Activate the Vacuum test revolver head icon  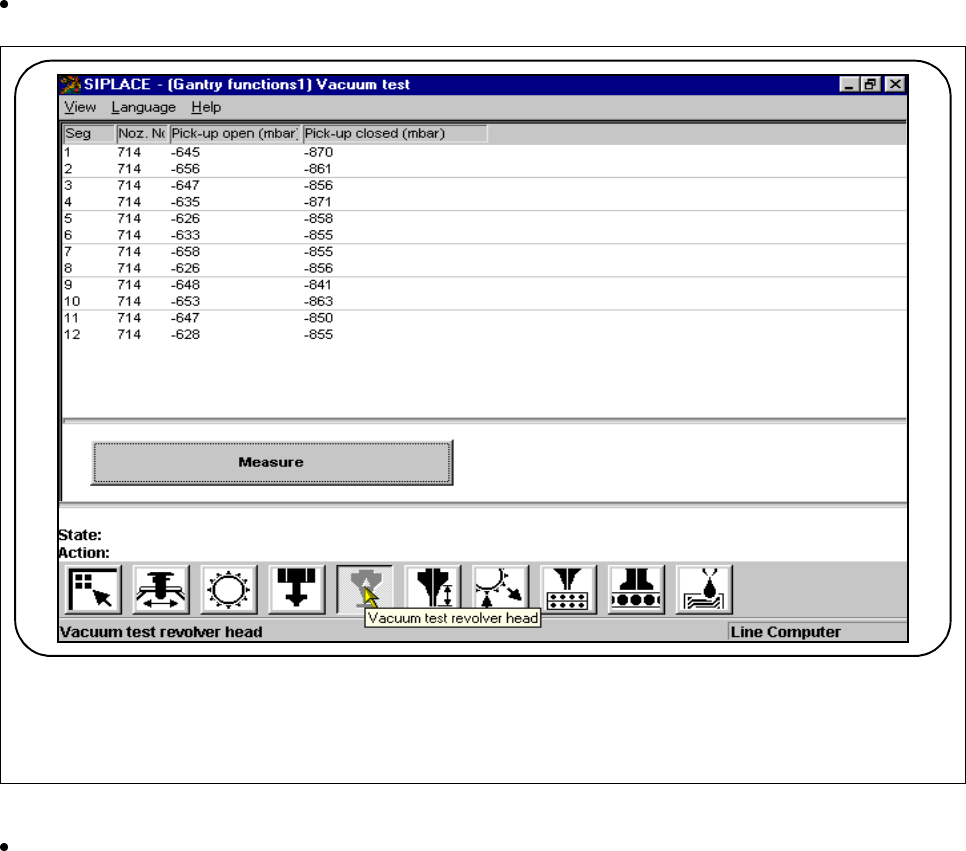(x=365, y=590)
